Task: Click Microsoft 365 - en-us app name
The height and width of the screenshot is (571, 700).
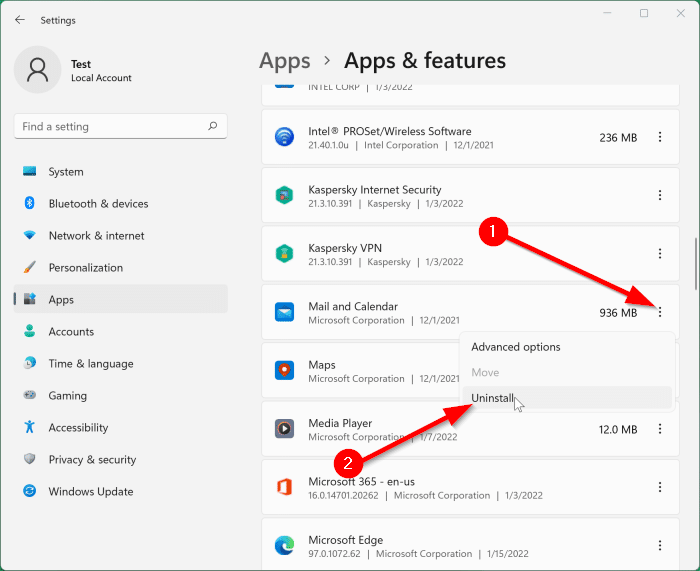Action: pyautogui.click(x=362, y=482)
